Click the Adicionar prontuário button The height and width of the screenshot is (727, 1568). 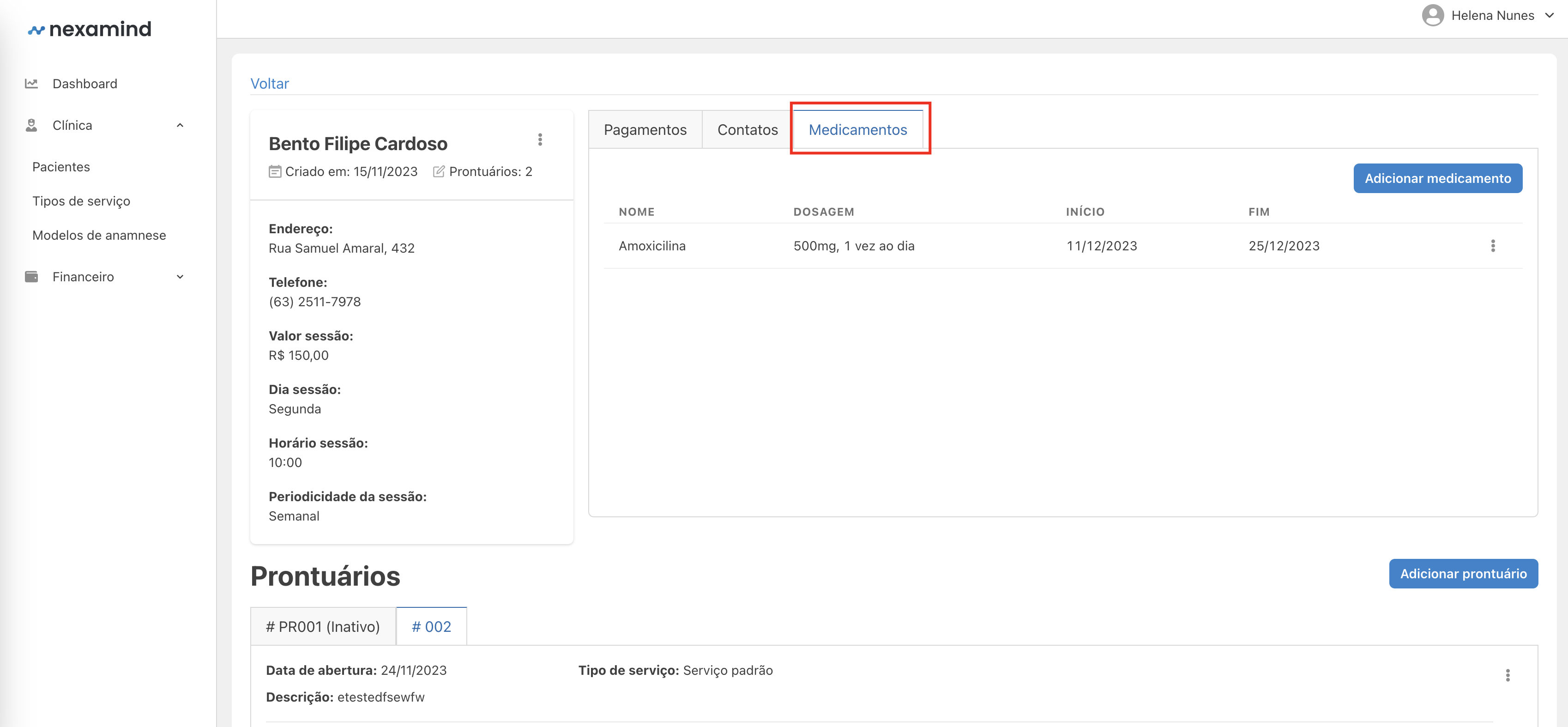point(1463,574)
